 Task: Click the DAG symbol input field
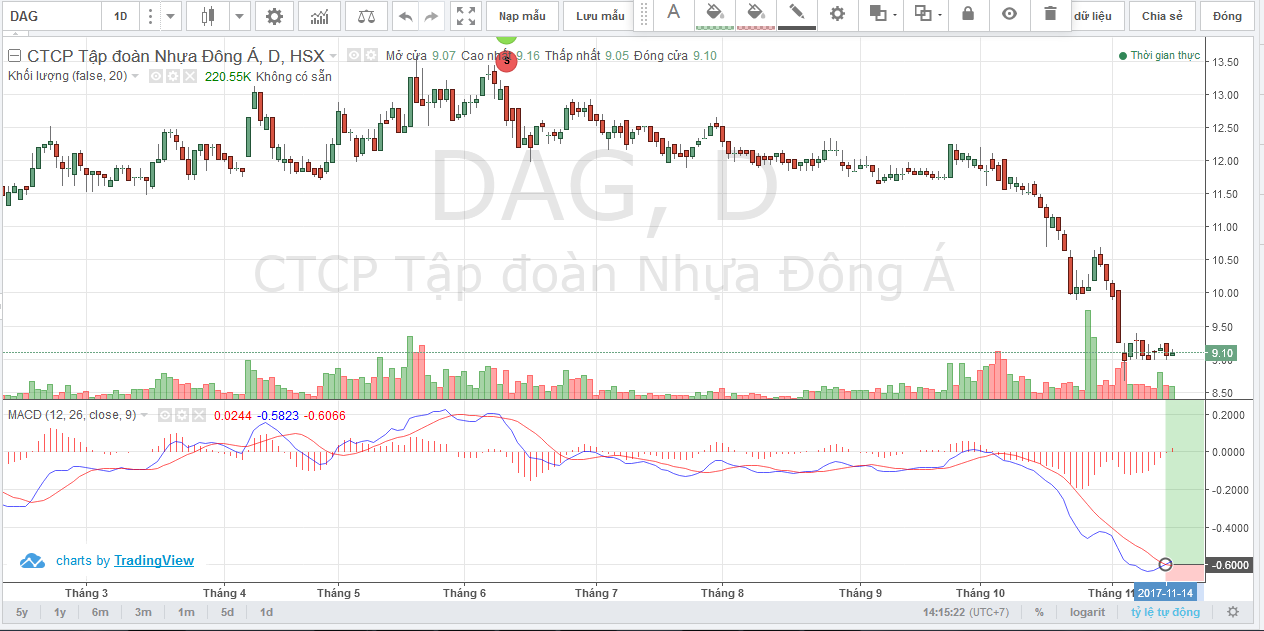pyautogui.click(x=52, y=16)
